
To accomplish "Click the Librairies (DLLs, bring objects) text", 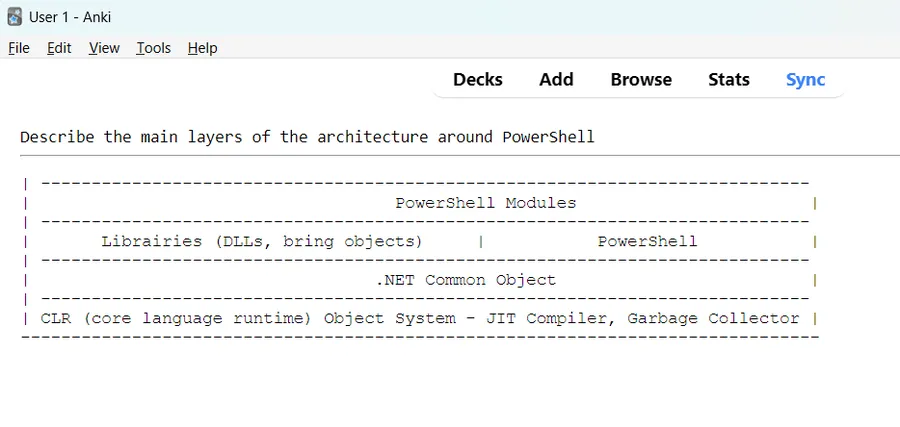I will click(262, 241).
